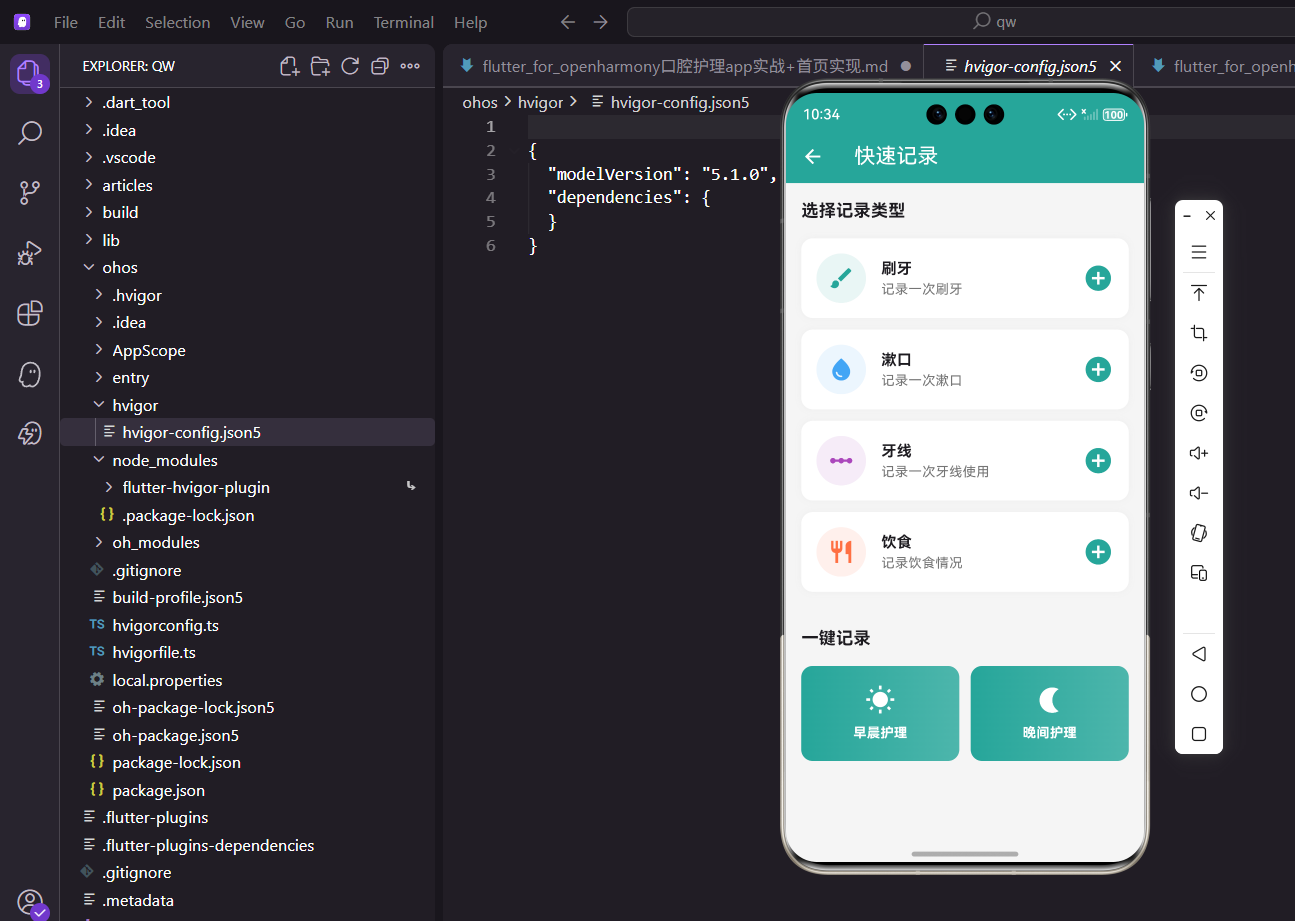Click the emulator square recent apps button
The height and width of the screenshot is (921, 1295).
(1199, 734)
